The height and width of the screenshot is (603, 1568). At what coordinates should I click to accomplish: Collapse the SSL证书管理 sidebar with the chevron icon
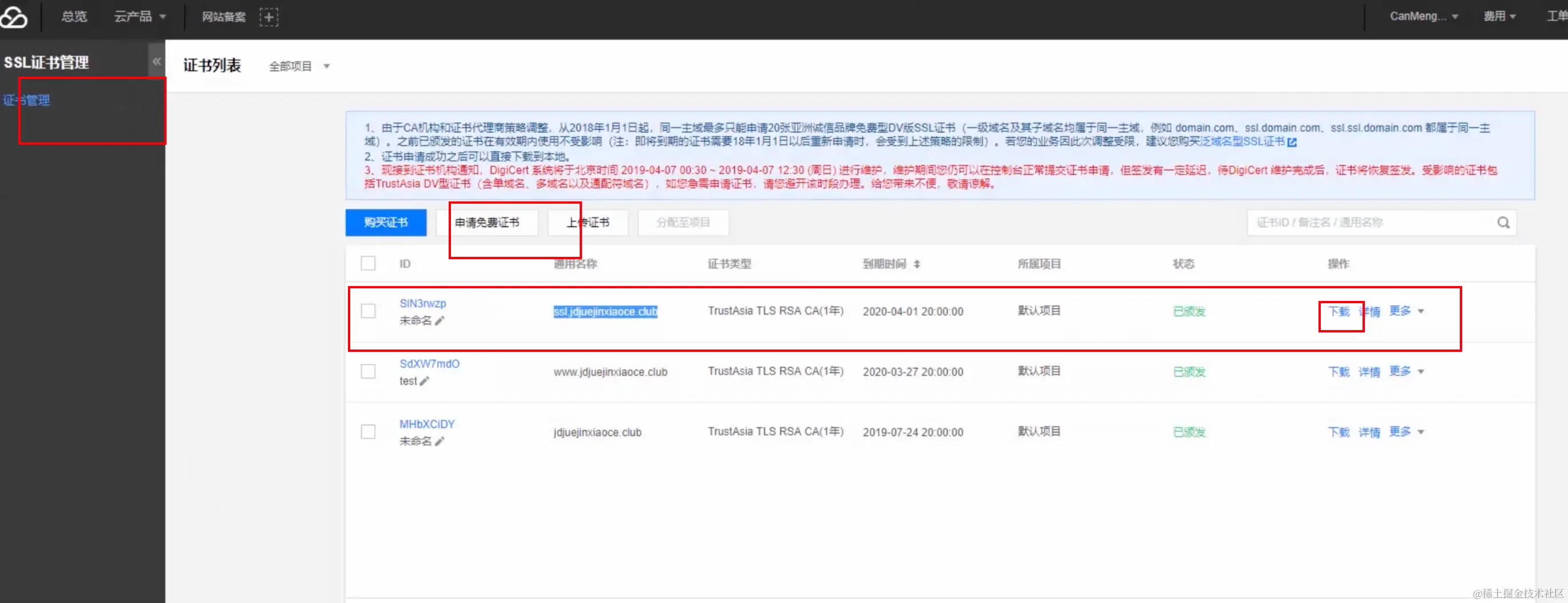[x=156, y=61]
